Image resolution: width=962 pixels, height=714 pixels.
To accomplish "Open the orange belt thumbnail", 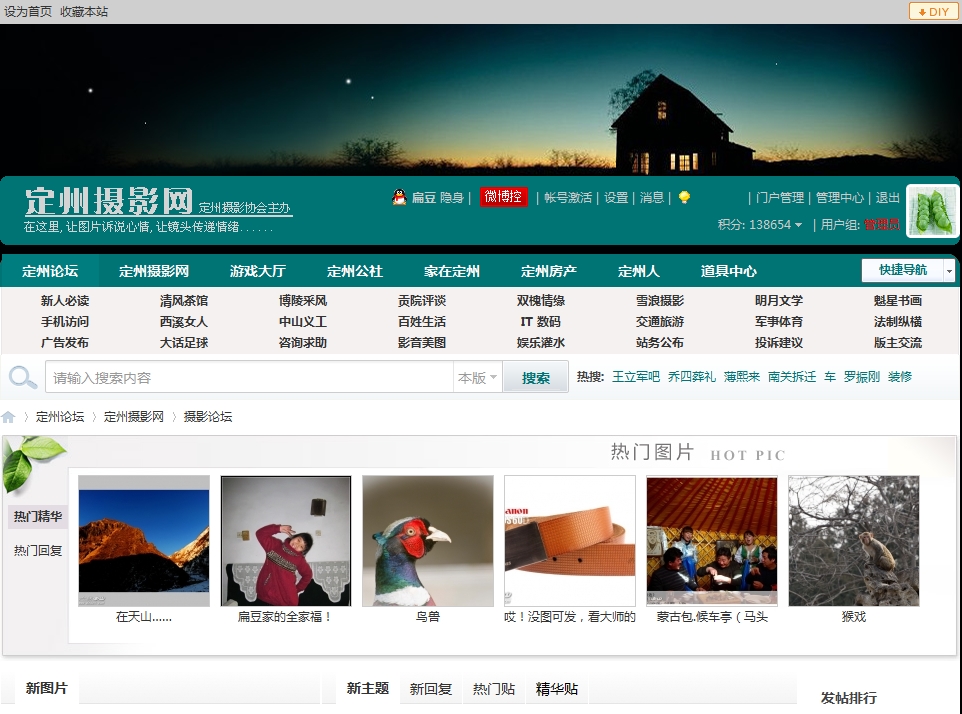I will [x=570, y=541].
